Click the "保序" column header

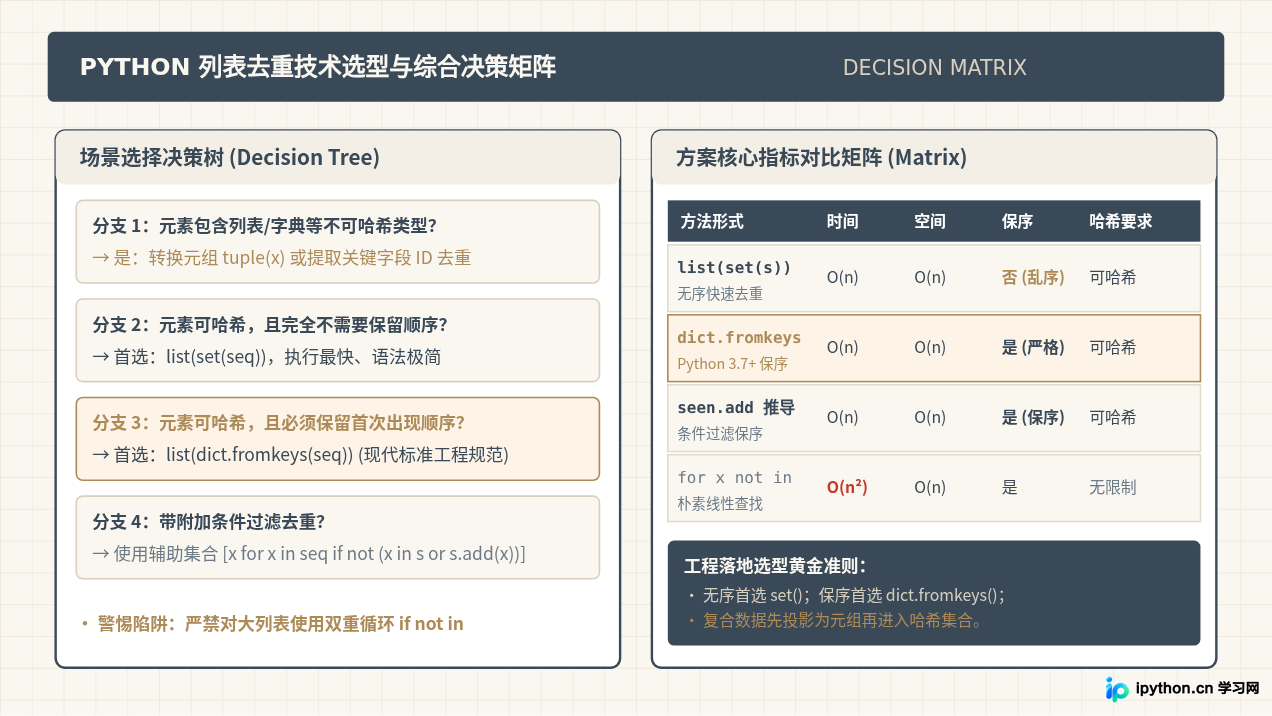pyautogui.click(x=1017, y=221)
